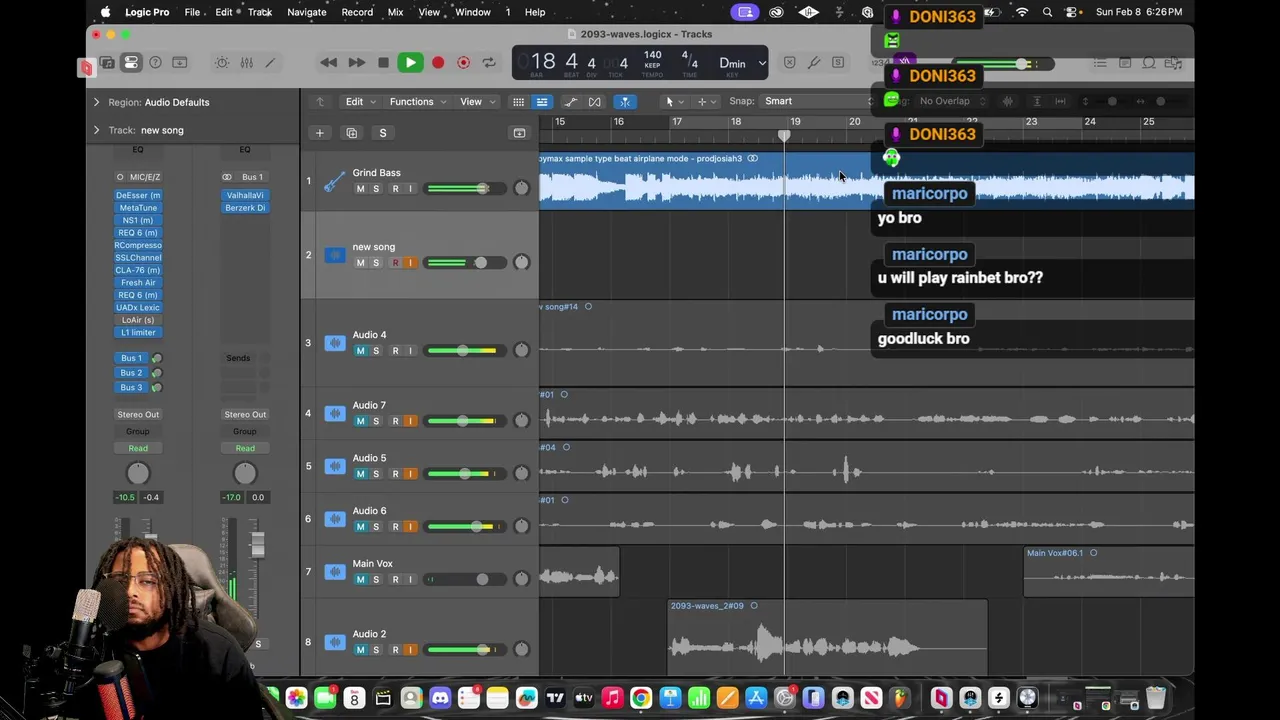Open the pointer tool dropdown
1280x720 pixels.
point(675,101)
